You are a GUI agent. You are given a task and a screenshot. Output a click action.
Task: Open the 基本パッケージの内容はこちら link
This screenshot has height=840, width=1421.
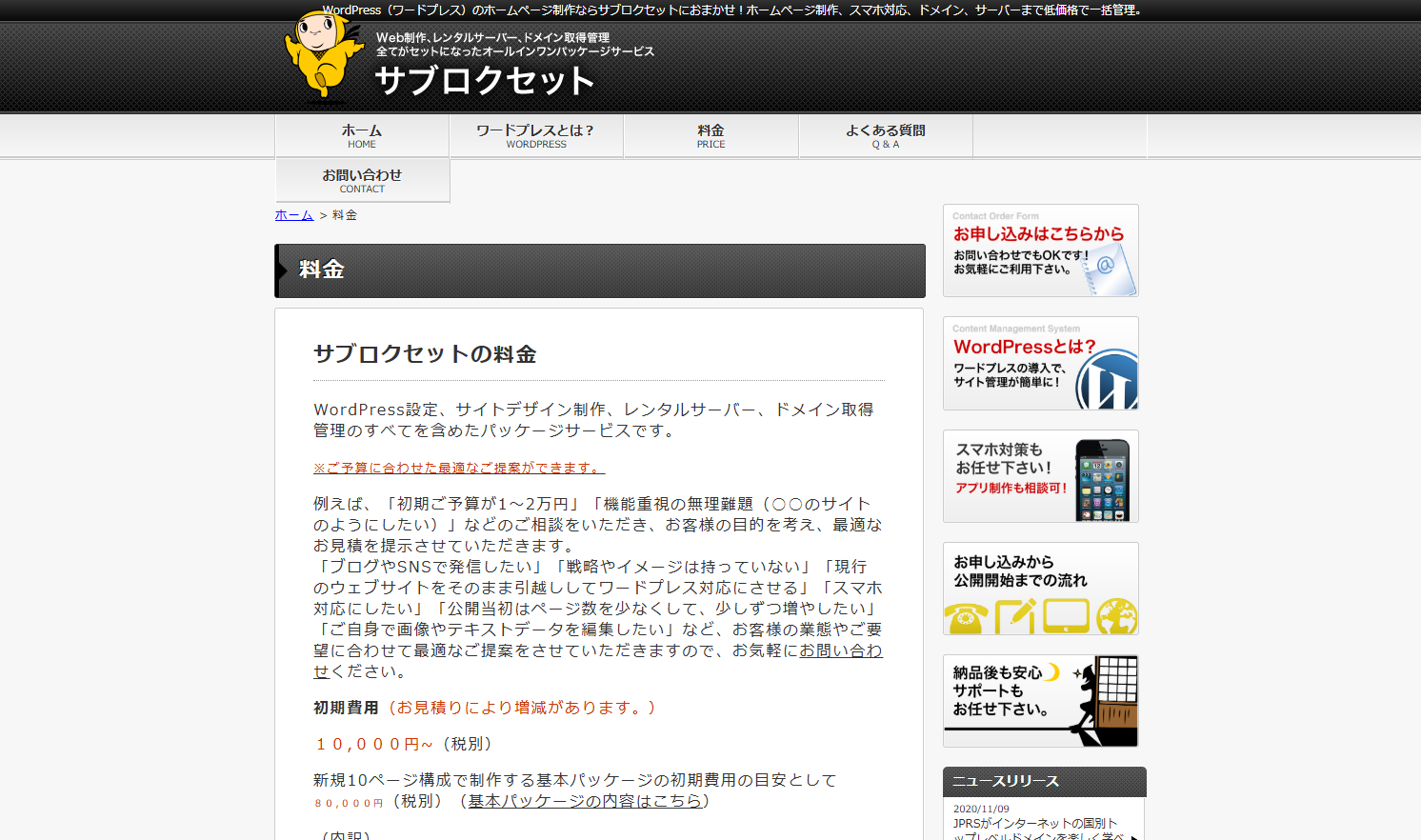586,801
